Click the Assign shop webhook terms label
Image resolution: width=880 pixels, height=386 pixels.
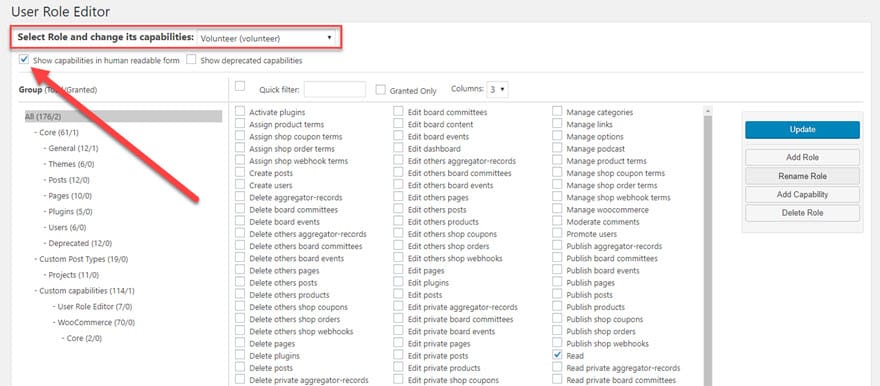point(299,161)
